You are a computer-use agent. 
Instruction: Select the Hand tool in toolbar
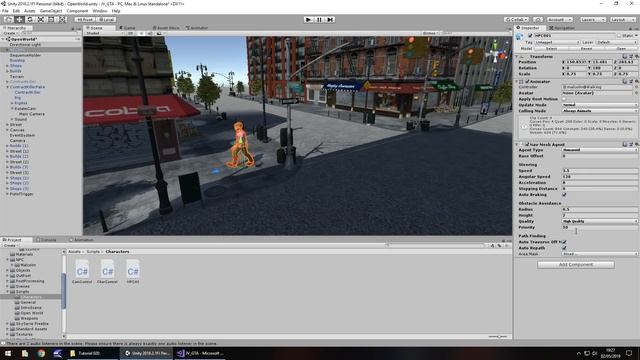9,19
